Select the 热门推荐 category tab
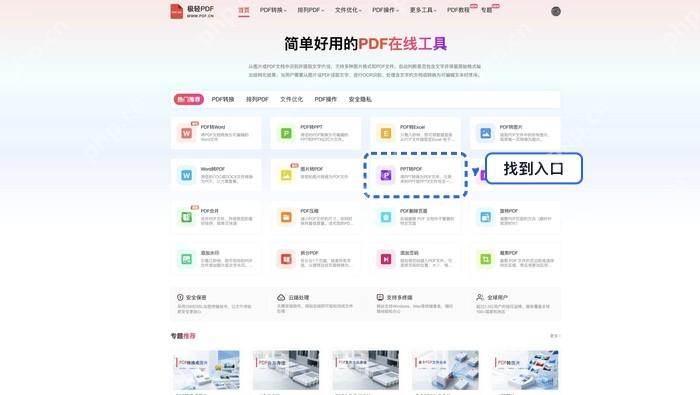 click(x=189, y=99)
